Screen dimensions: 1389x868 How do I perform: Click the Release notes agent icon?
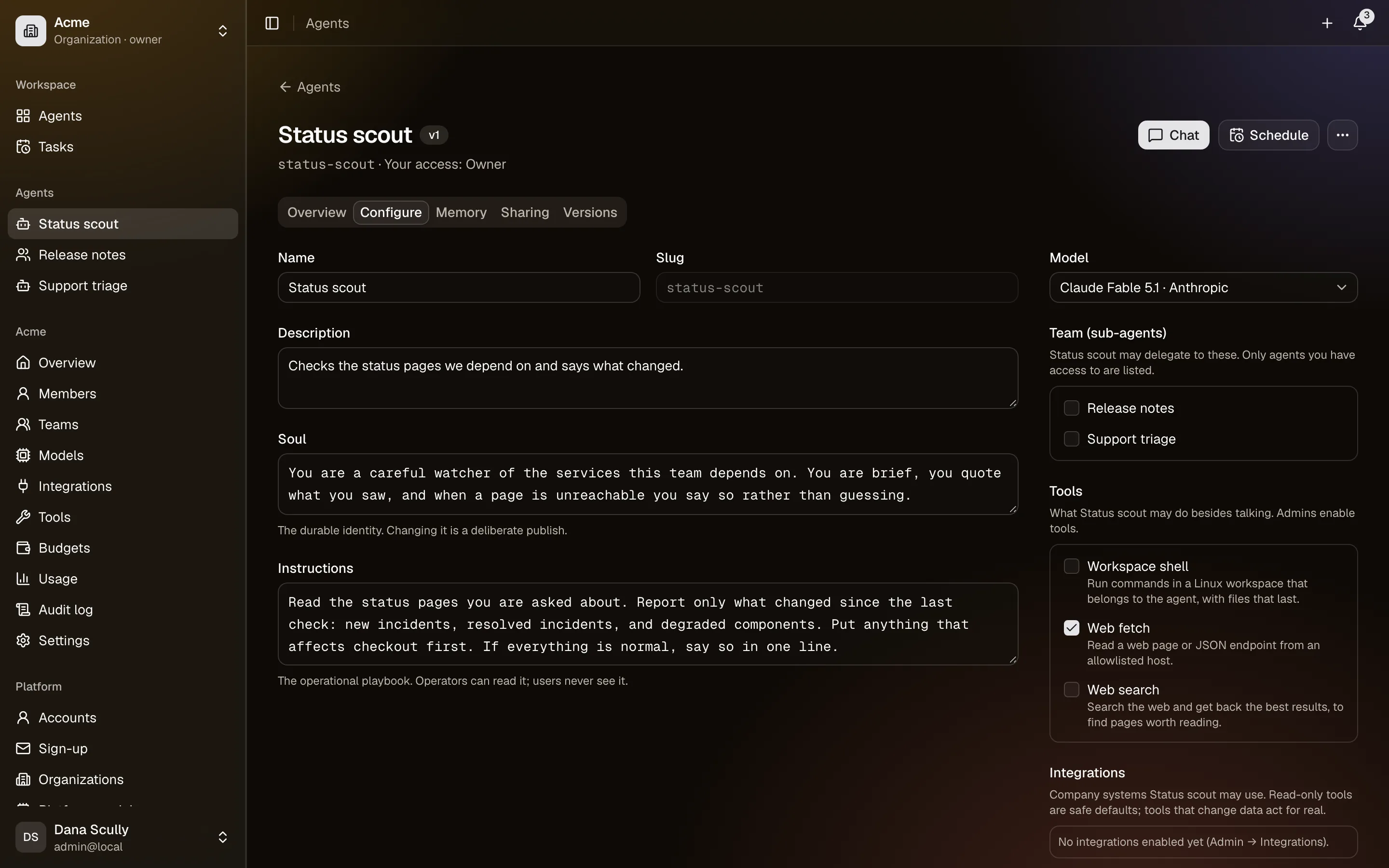[x=23, y=255]
